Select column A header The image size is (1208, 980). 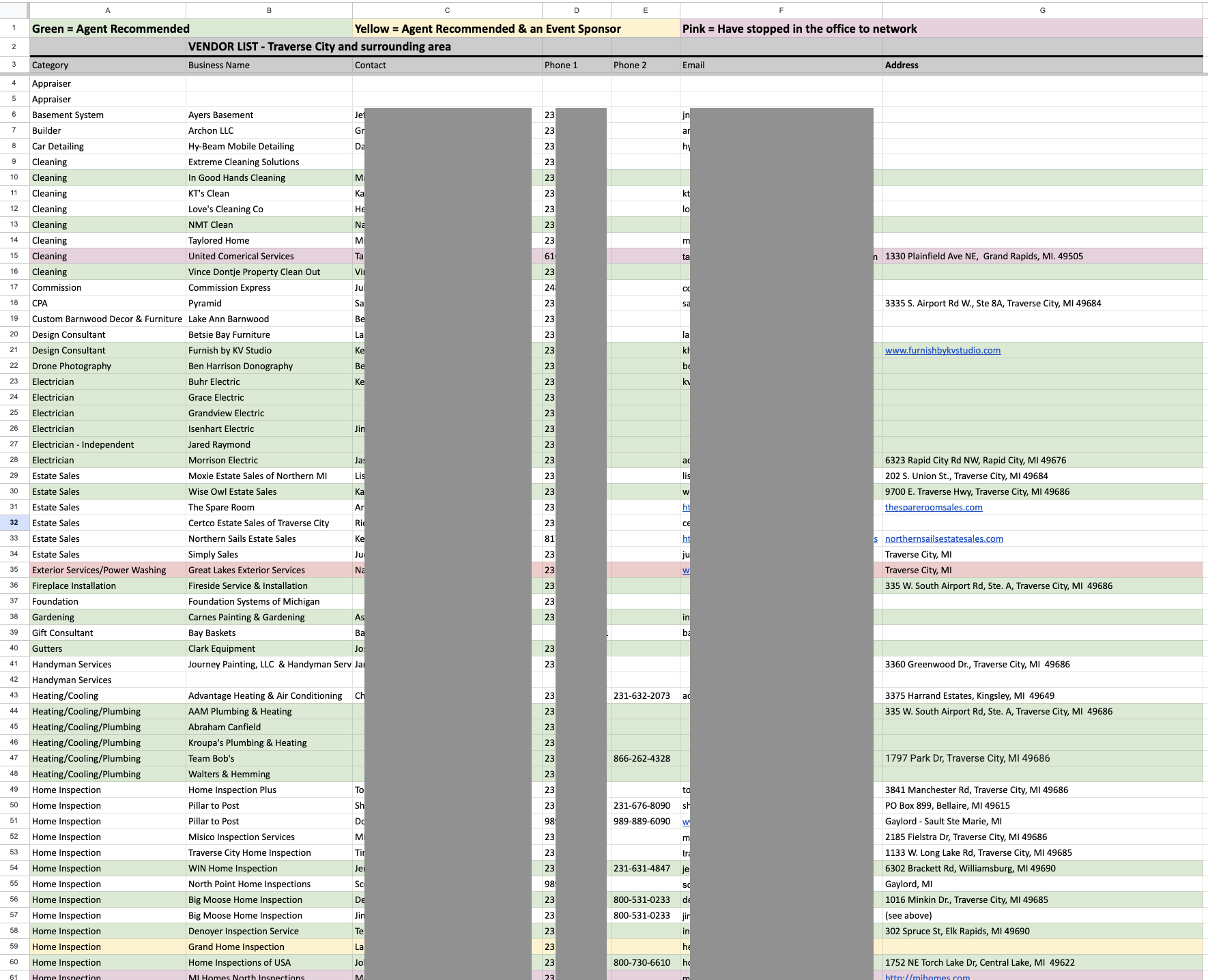click(x=108, y=10)
